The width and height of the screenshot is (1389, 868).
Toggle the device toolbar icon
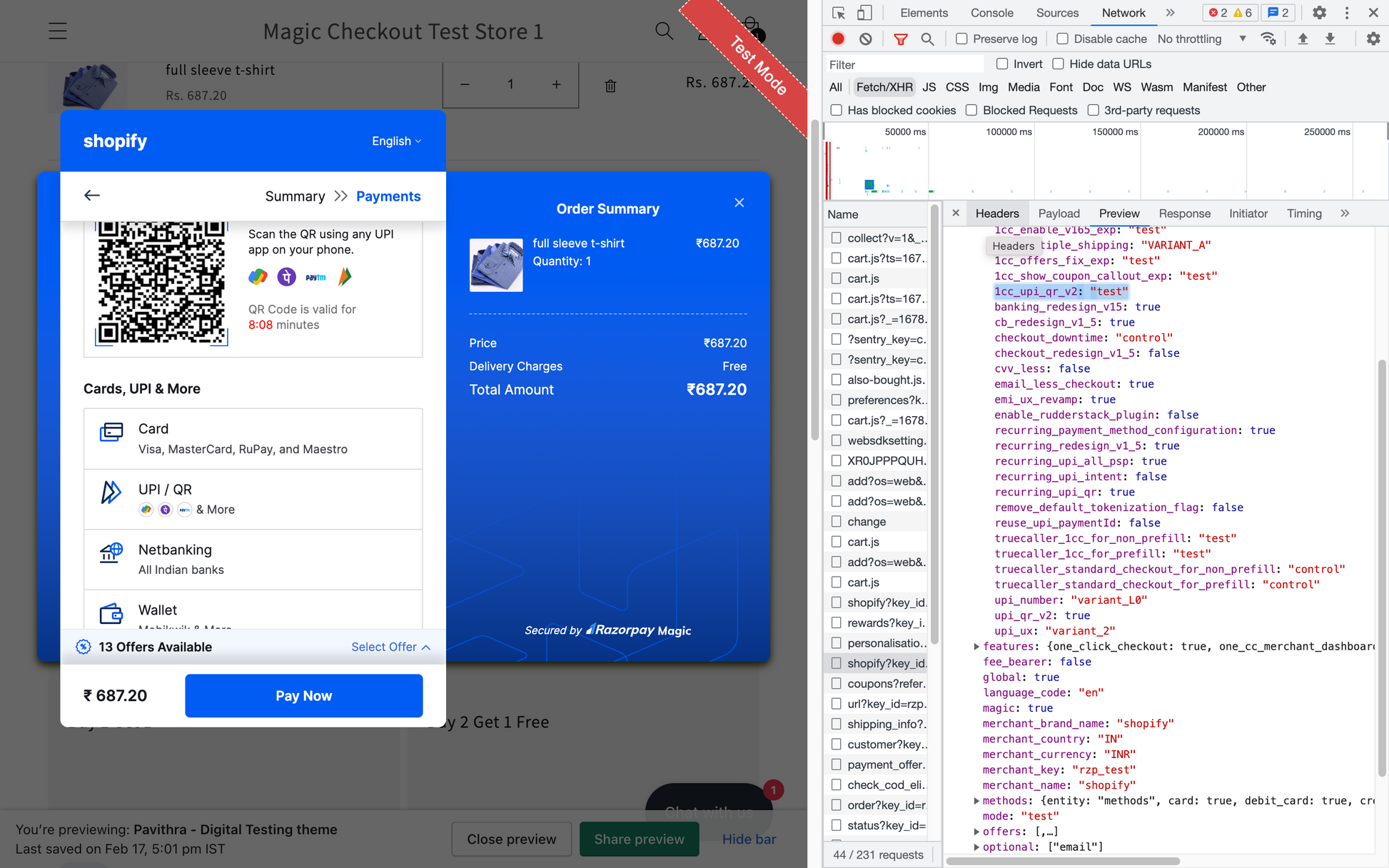pyautogui.click(x=864, y=13)
